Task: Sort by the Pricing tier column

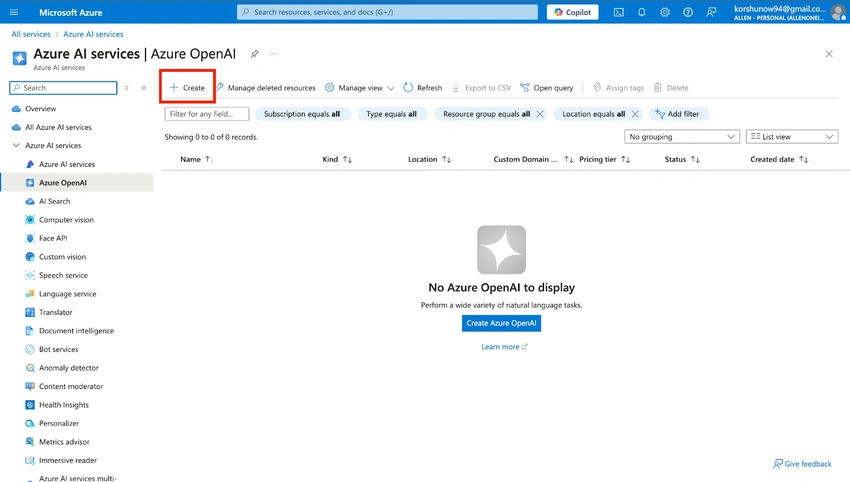Action: pos(604,159)
